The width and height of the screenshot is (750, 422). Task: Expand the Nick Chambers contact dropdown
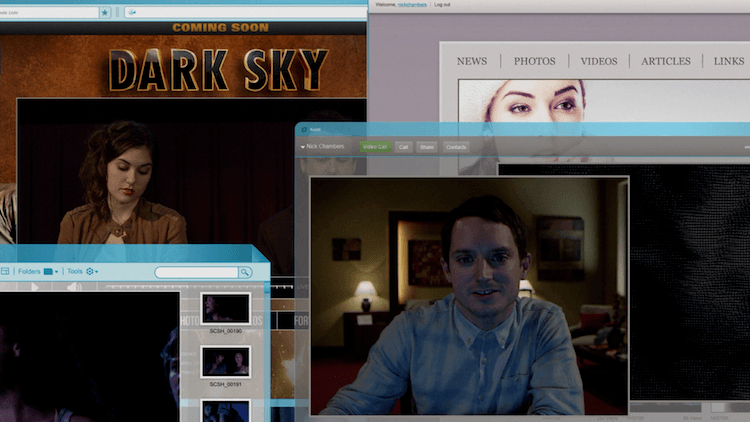tap(303, 147)
